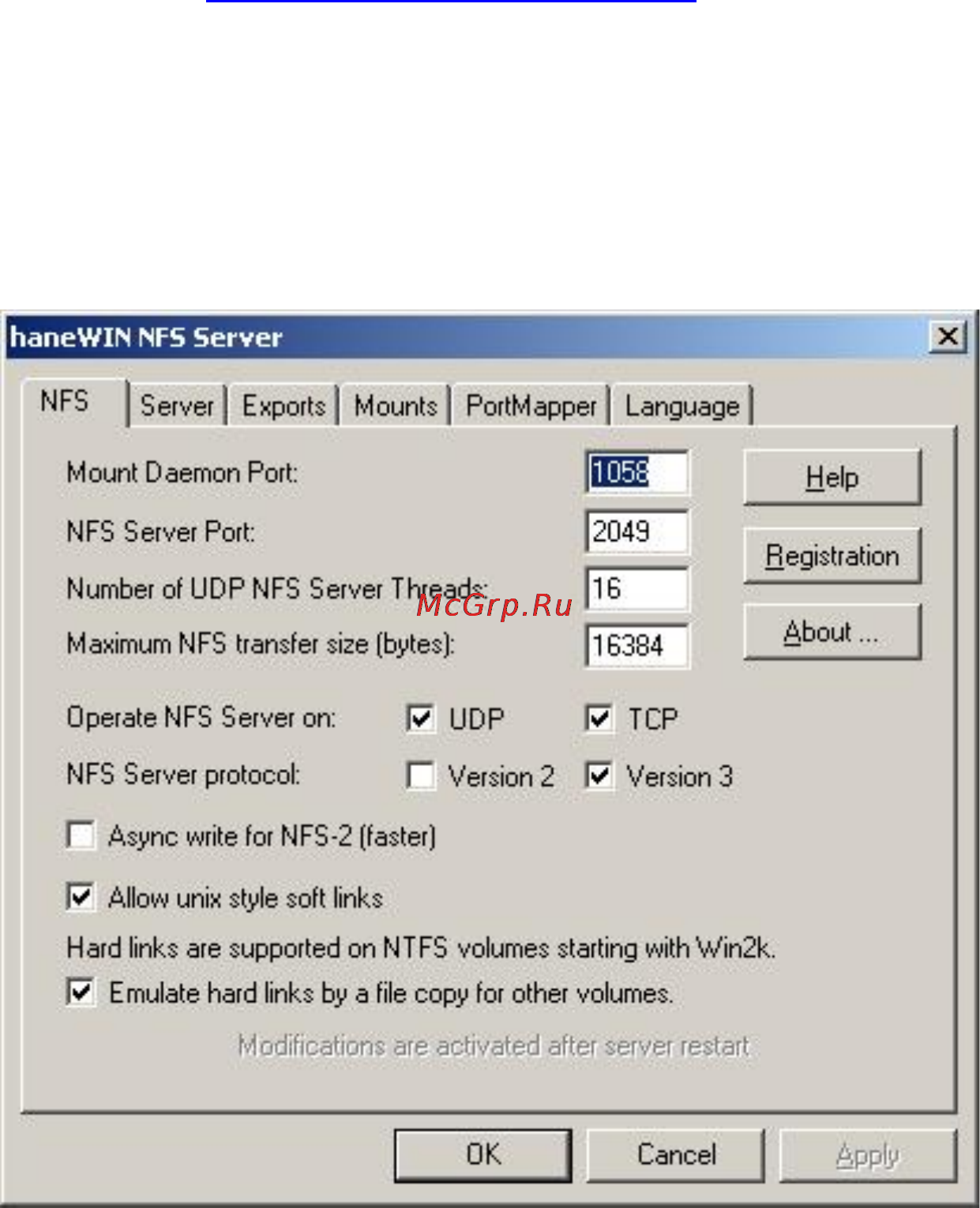Confirm settings with OK
The image size is (980, 1208).
pos(483,1155)
